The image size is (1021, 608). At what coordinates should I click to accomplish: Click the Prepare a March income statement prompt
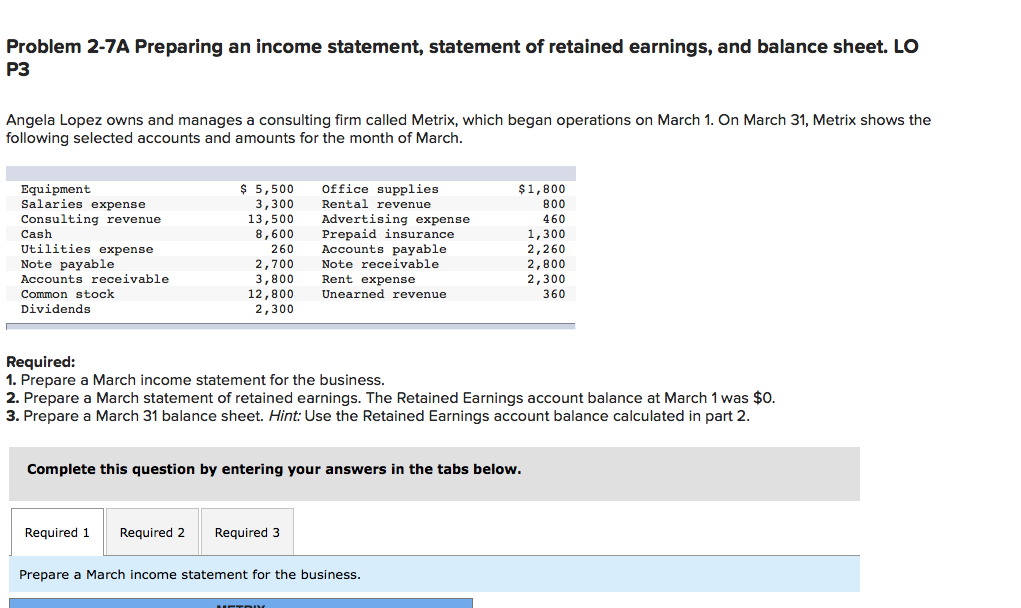185,574
